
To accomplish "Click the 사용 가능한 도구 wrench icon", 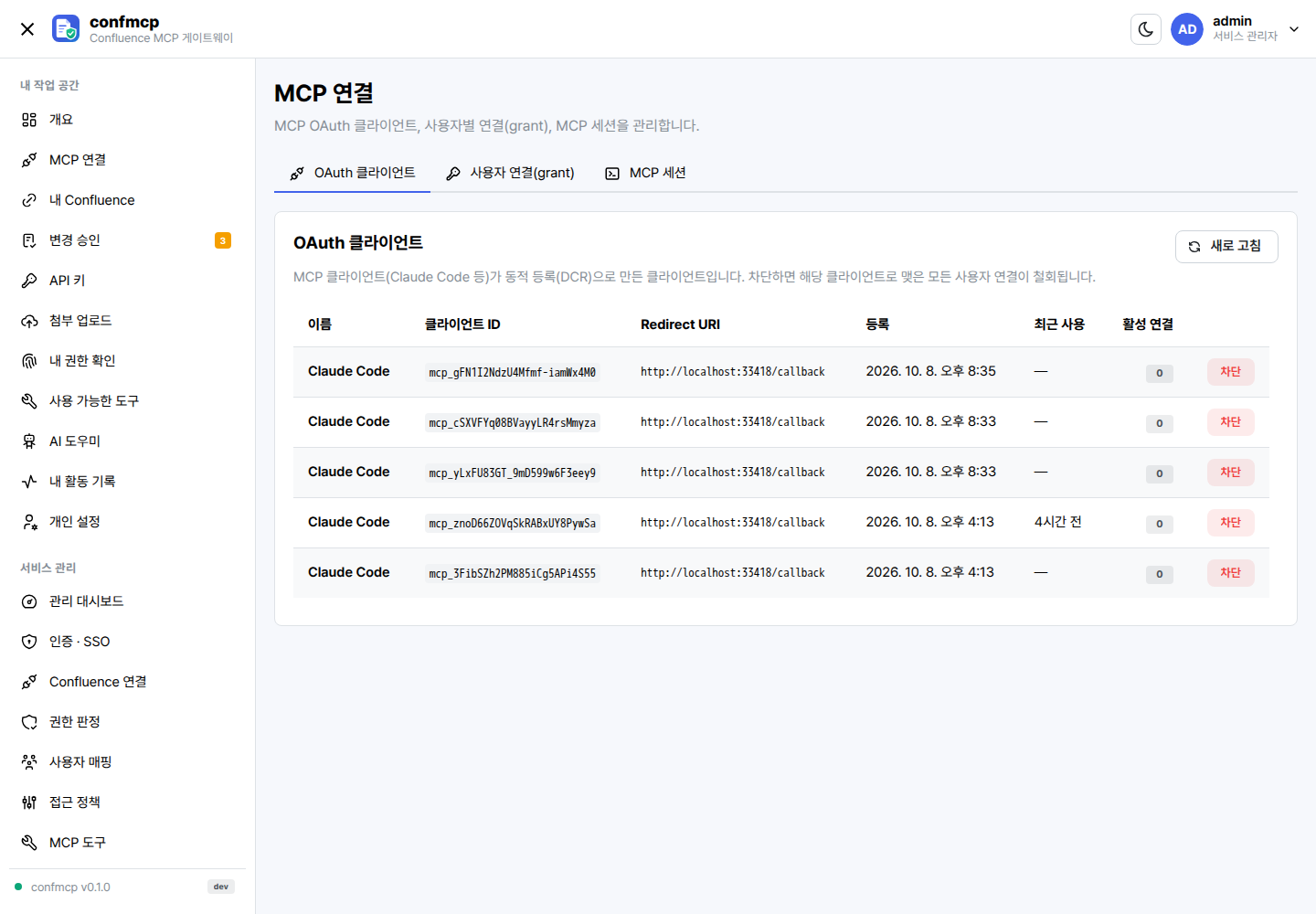I will pyautogui.click(x=29, y=401).
